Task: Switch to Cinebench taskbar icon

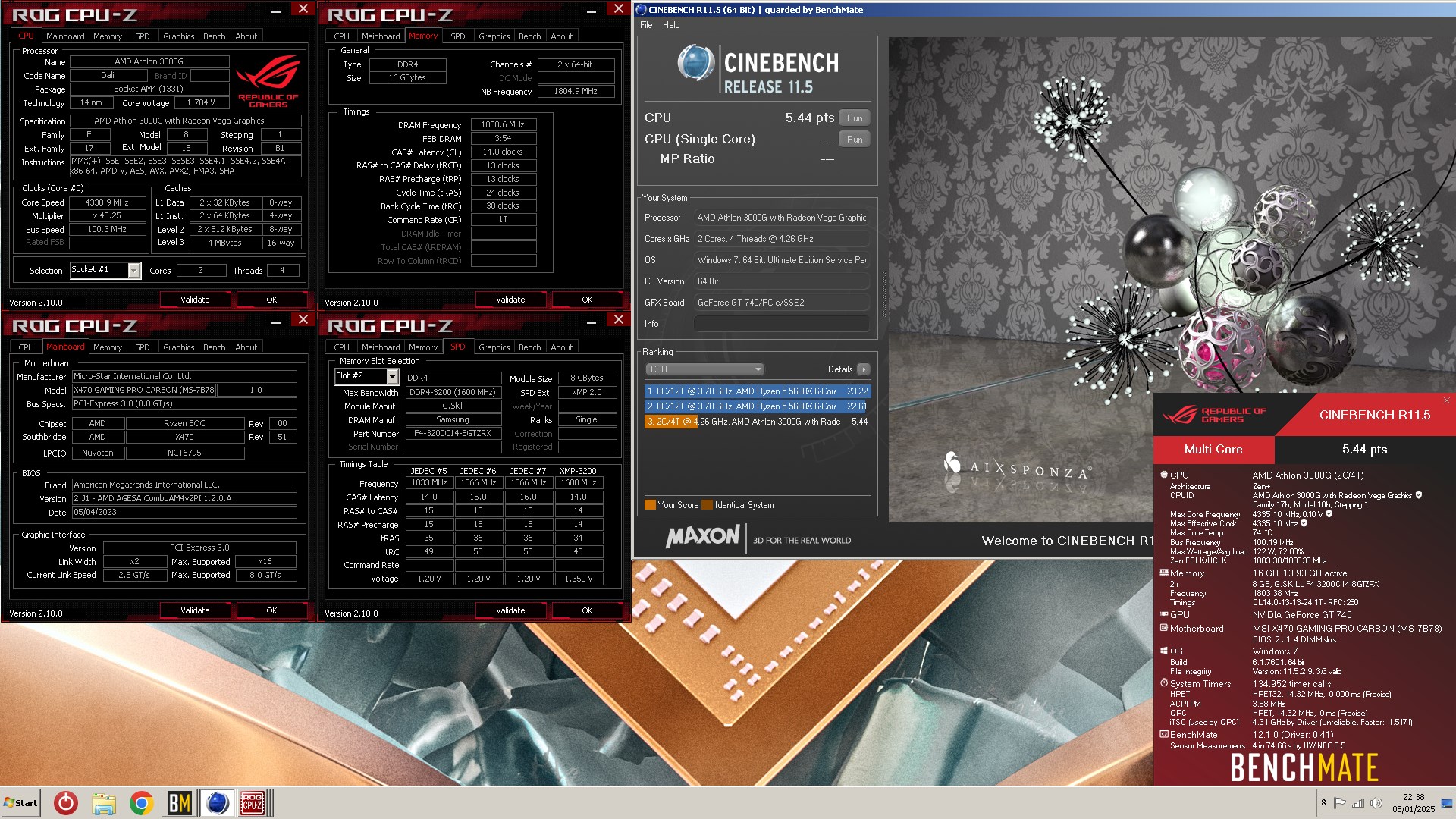Action: (x=217, y=802)
